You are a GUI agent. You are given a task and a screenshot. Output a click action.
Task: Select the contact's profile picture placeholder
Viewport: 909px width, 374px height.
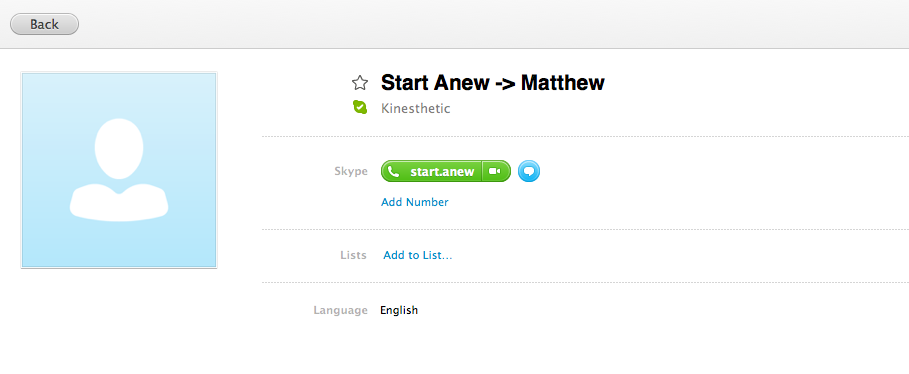pos(119,170)
